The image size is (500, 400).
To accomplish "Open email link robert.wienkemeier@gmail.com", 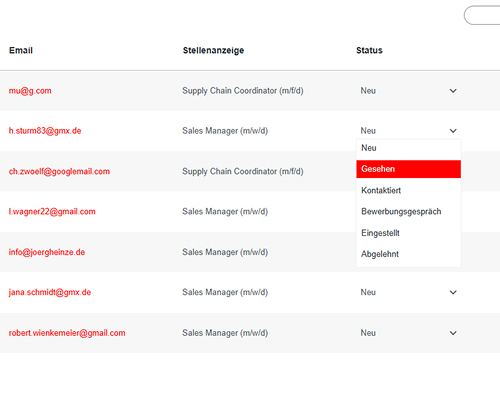I will click(67, 333).
